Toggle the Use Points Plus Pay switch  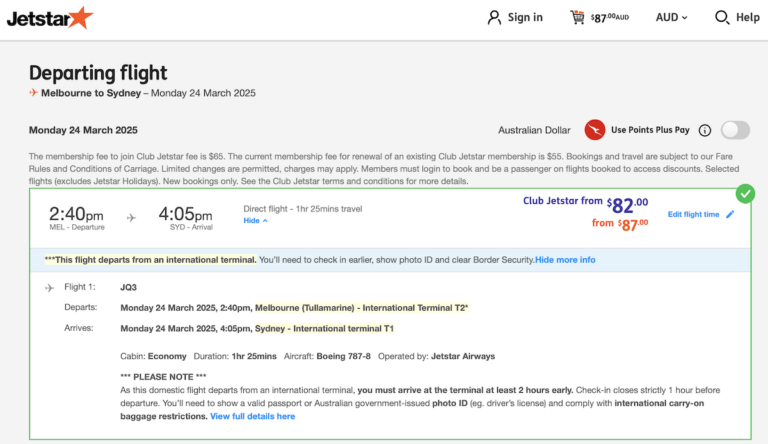pyautogui.click(x=735, y=130)
